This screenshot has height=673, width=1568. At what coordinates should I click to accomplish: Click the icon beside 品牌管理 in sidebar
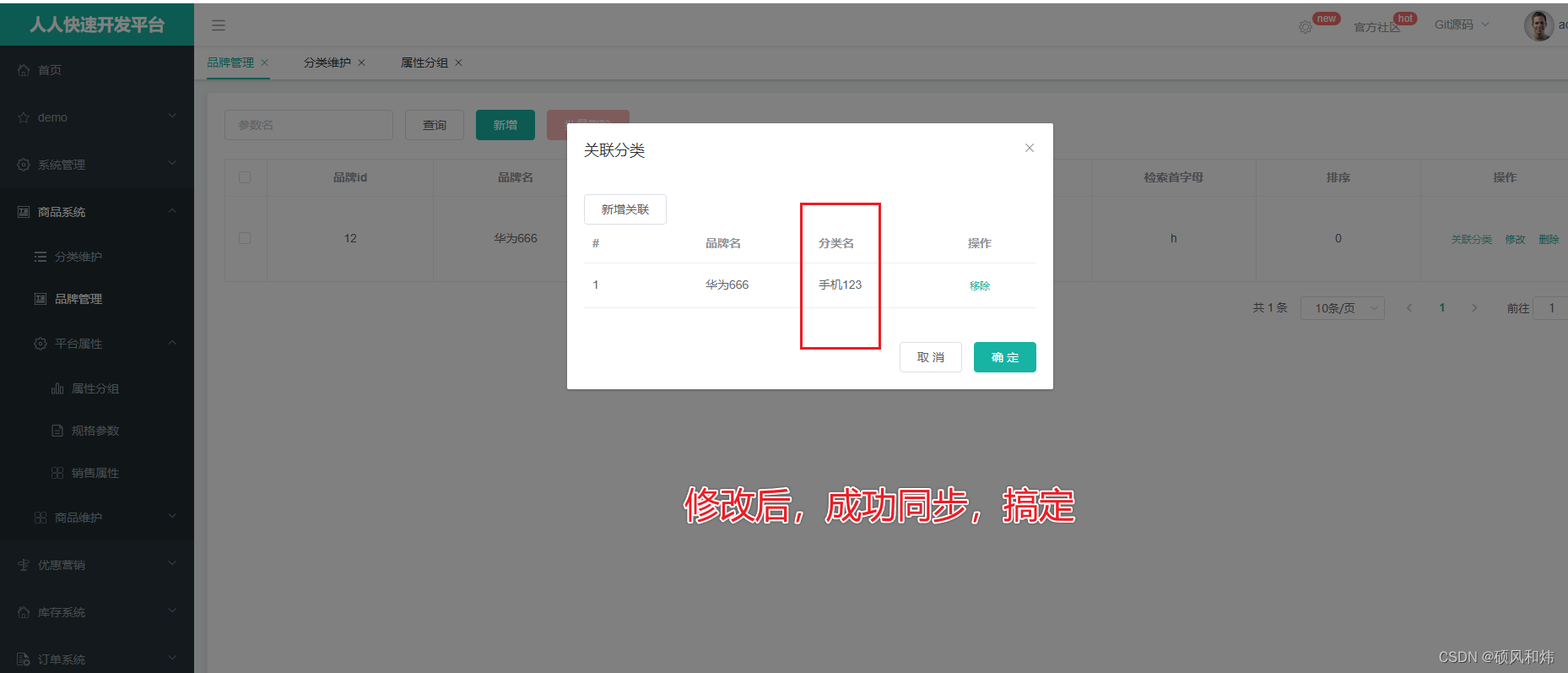point(41,299)
